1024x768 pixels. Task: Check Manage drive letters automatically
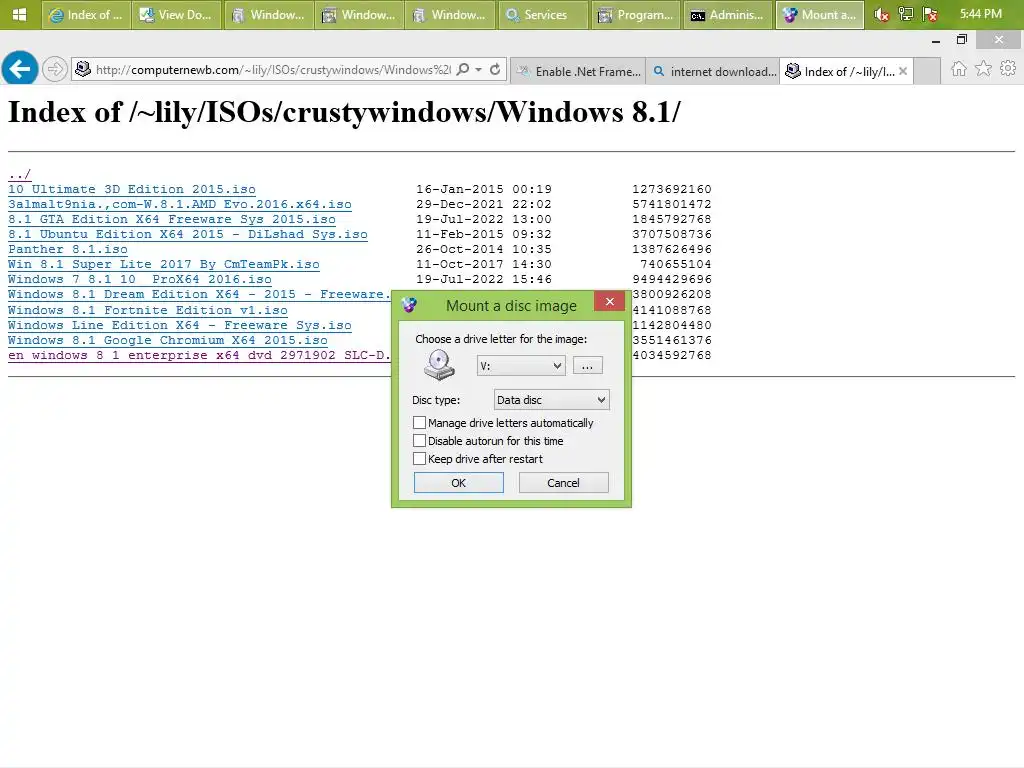pos(419,423)
